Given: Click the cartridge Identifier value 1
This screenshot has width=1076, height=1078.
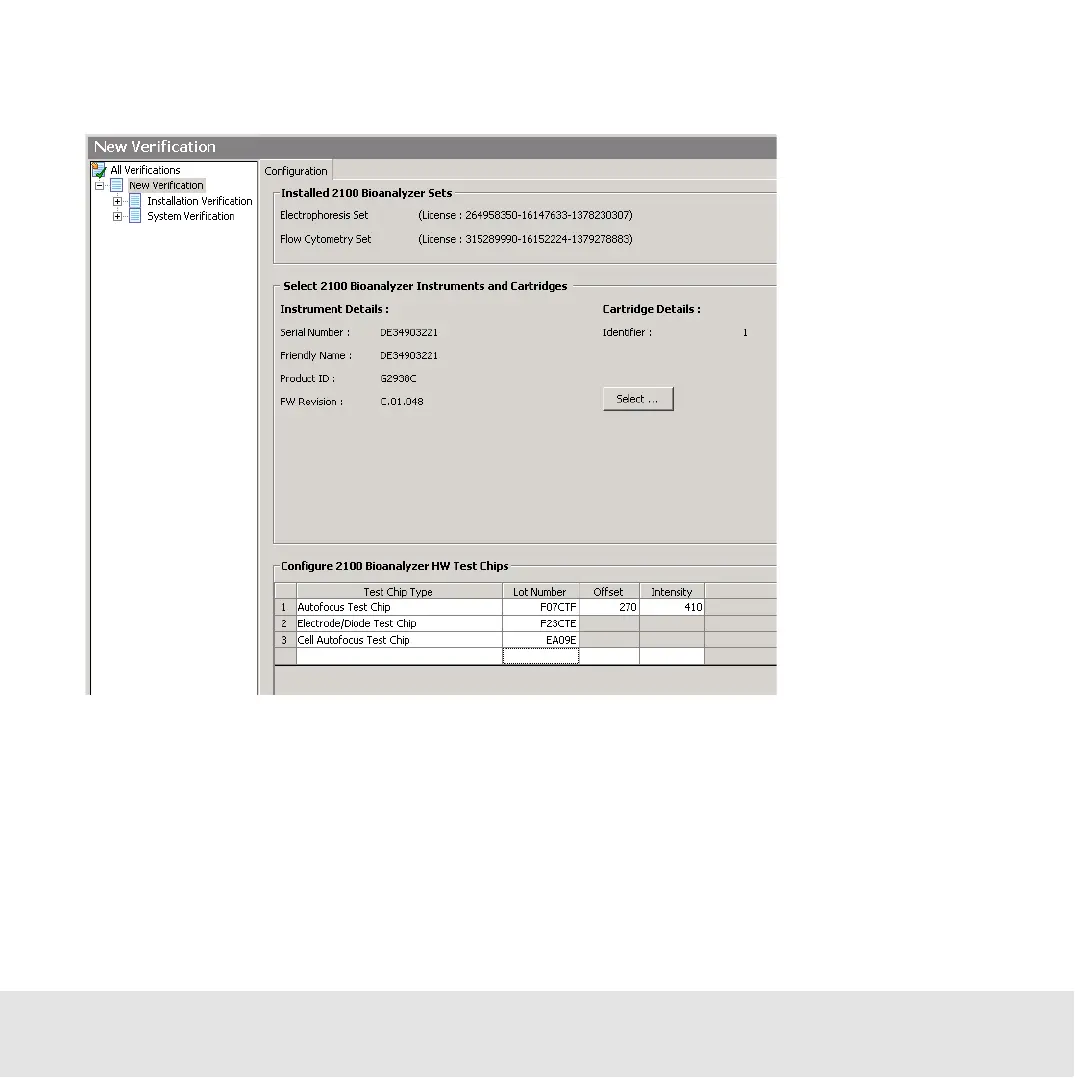Looking at the screenshot, I should 745,333.
